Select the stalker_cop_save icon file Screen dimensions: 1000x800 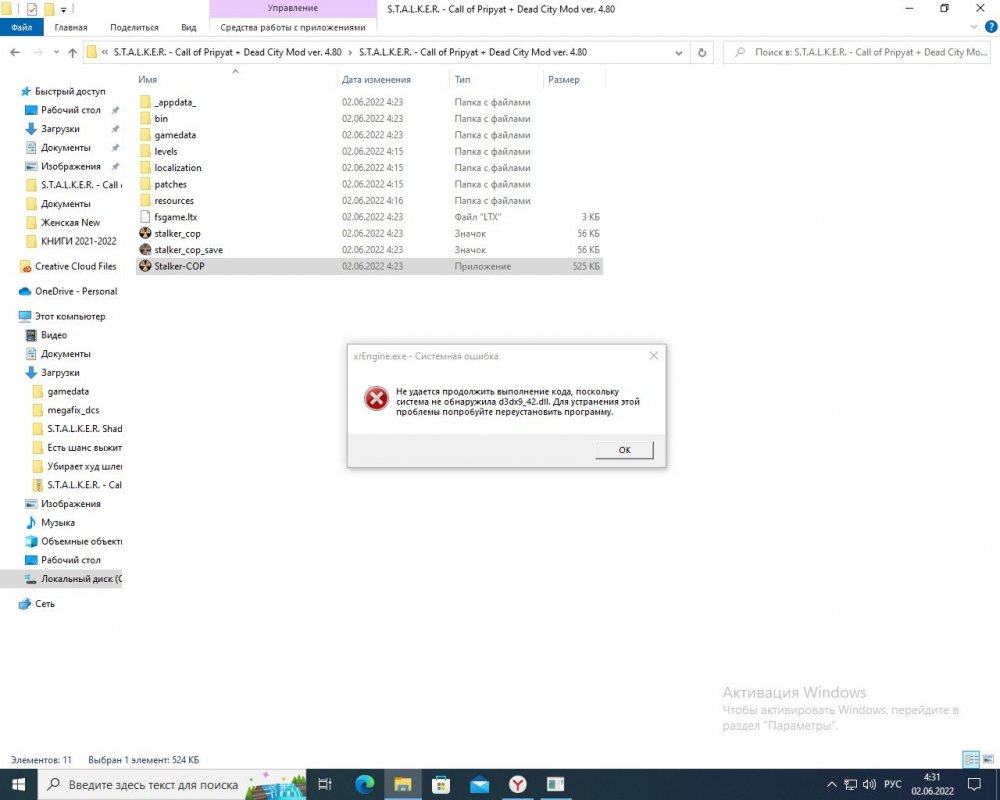(x=188, y=249)
